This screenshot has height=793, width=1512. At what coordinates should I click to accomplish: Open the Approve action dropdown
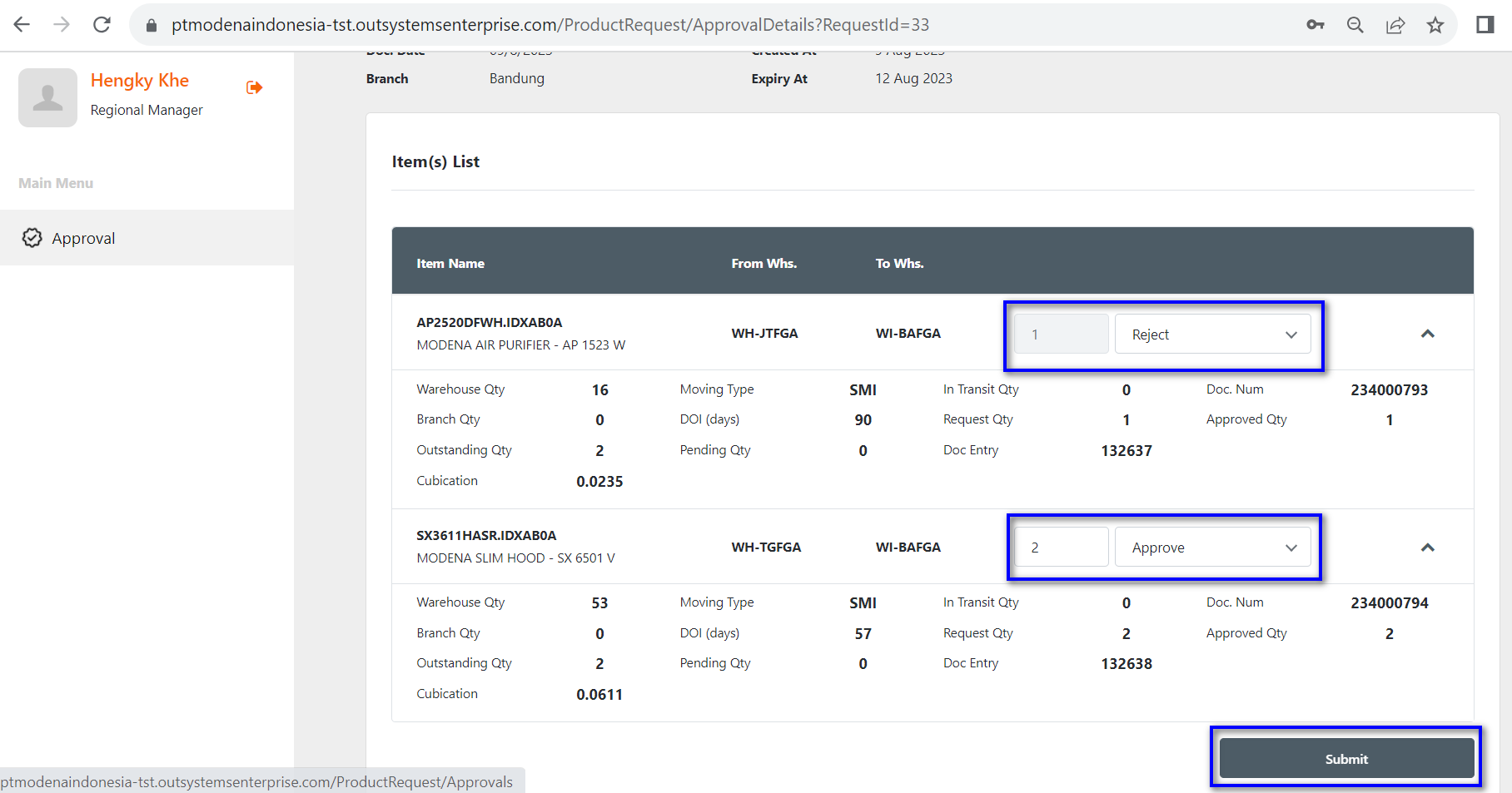1212,548
